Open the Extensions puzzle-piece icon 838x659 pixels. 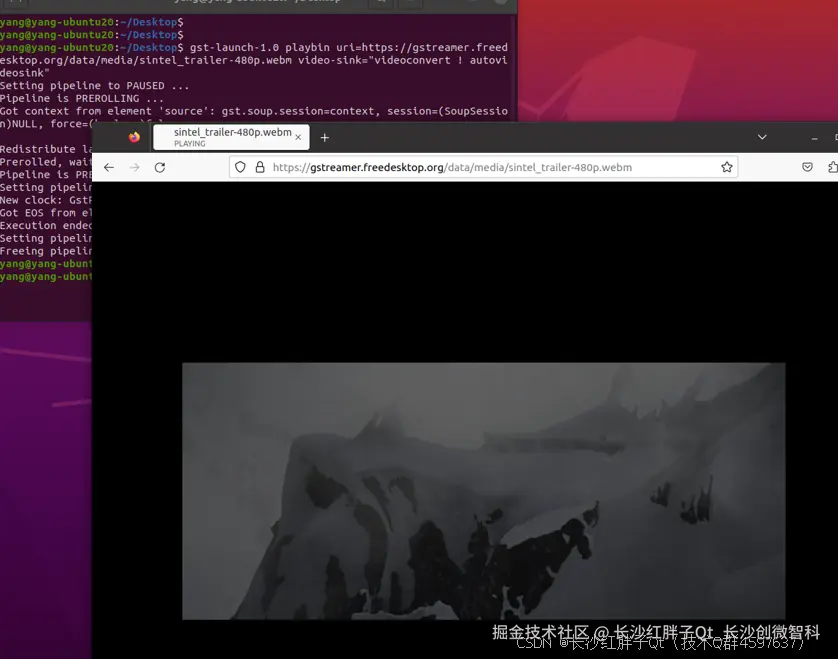pyautogui.click(x=832, y=167)
